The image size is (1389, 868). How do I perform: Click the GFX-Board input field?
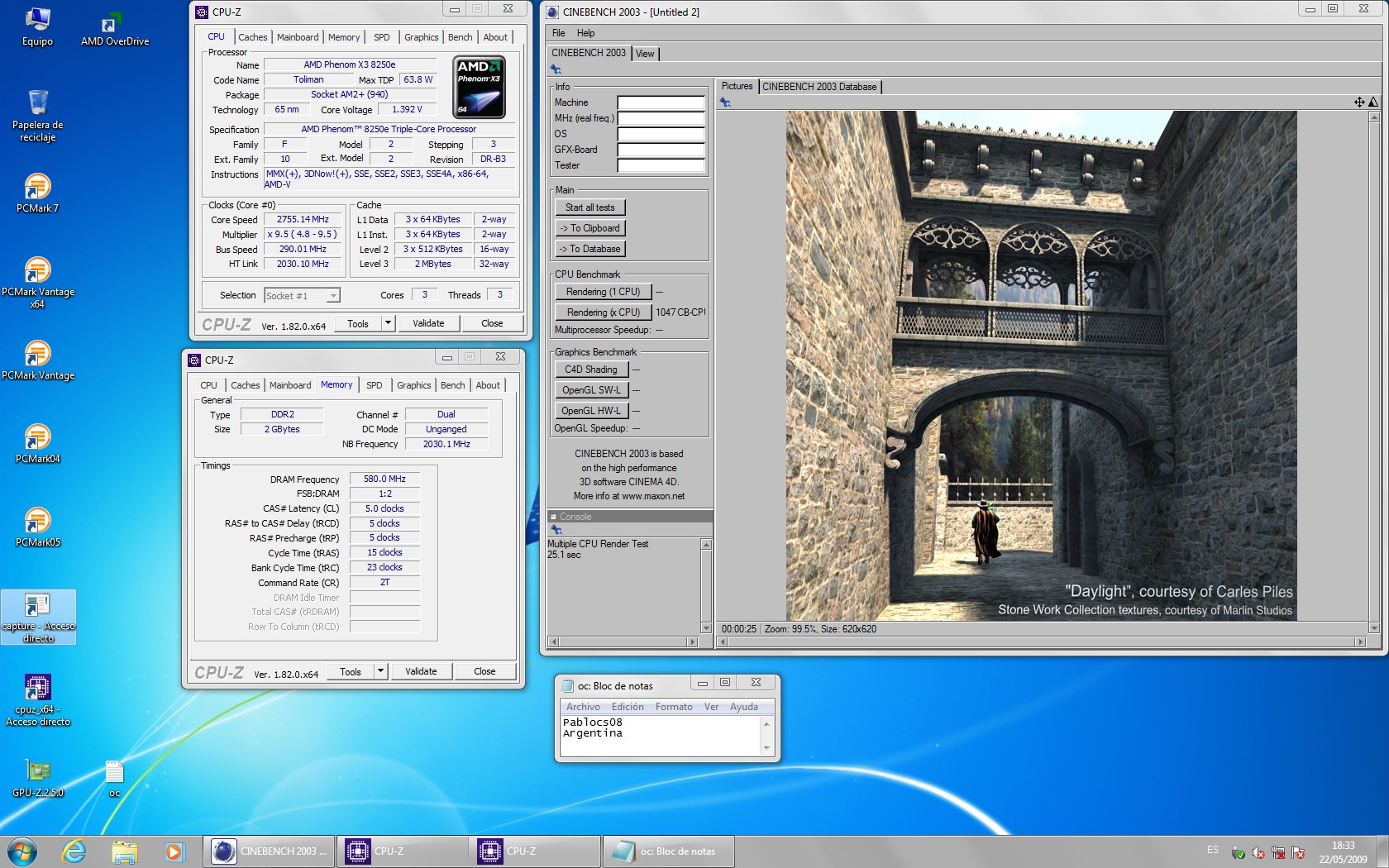coord(661,150)
